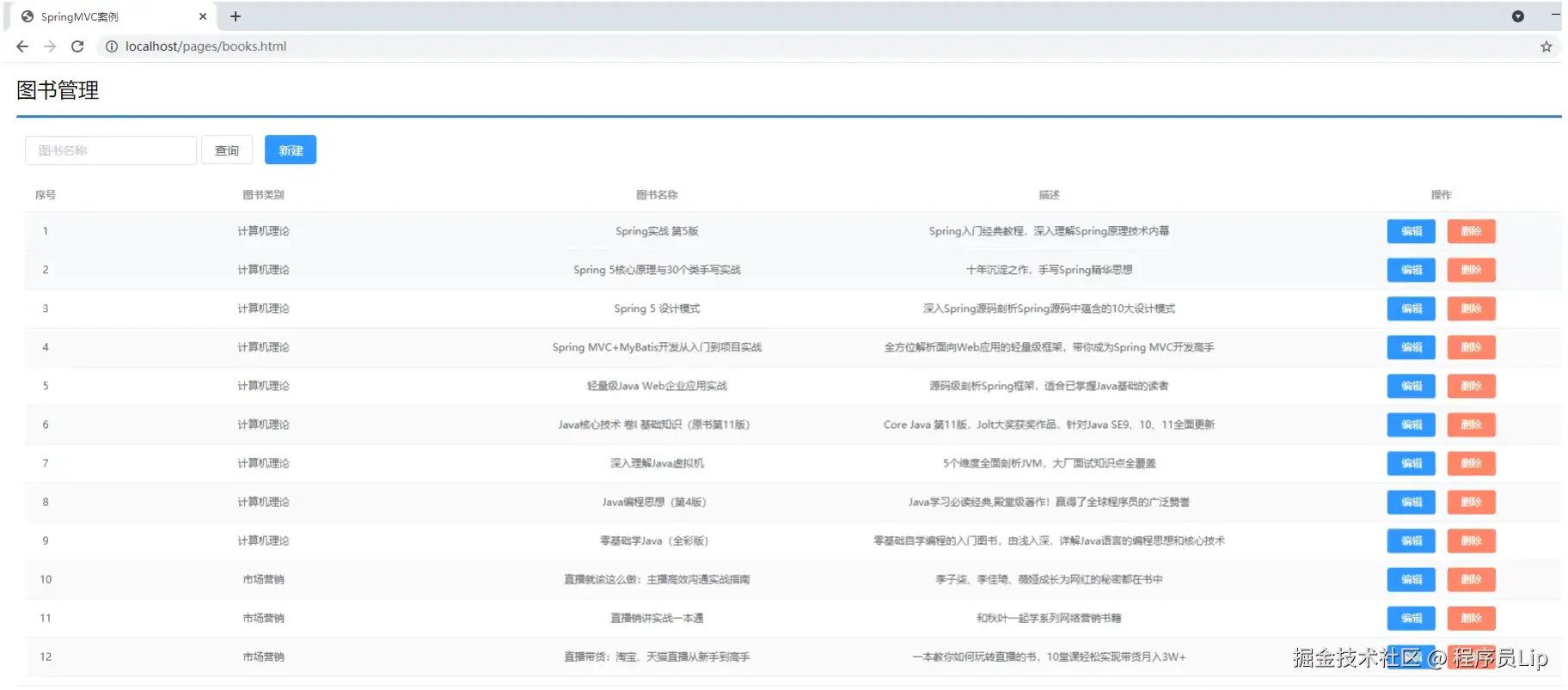View site information icon in address bar

(112, 46)
